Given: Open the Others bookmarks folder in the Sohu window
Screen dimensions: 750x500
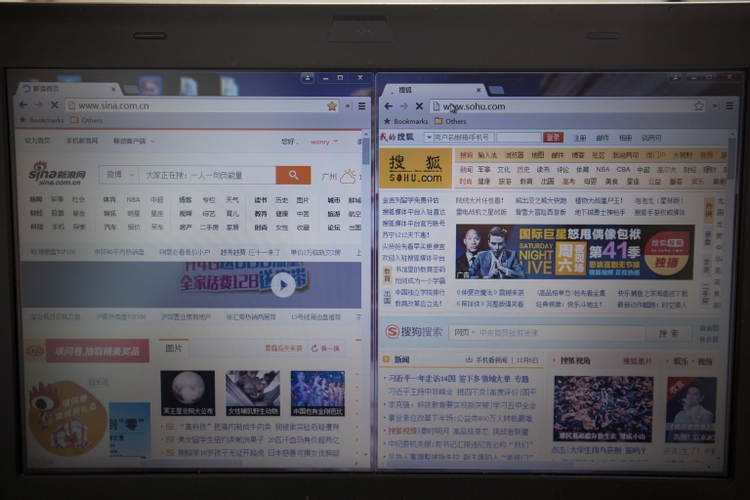Looking at the screenshot, I should [x=450, y=121].
